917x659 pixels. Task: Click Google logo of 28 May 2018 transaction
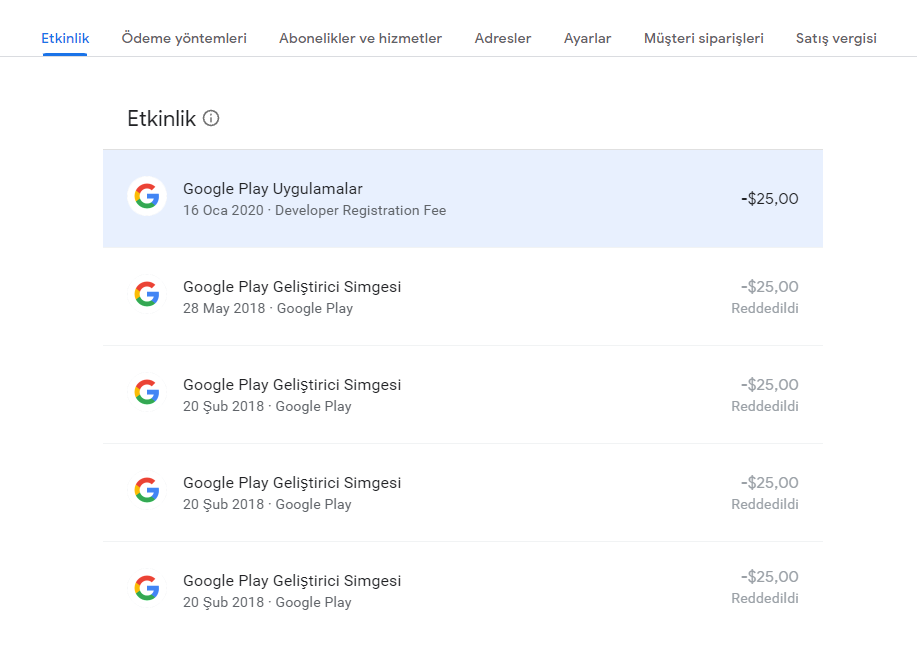point(147,294)
